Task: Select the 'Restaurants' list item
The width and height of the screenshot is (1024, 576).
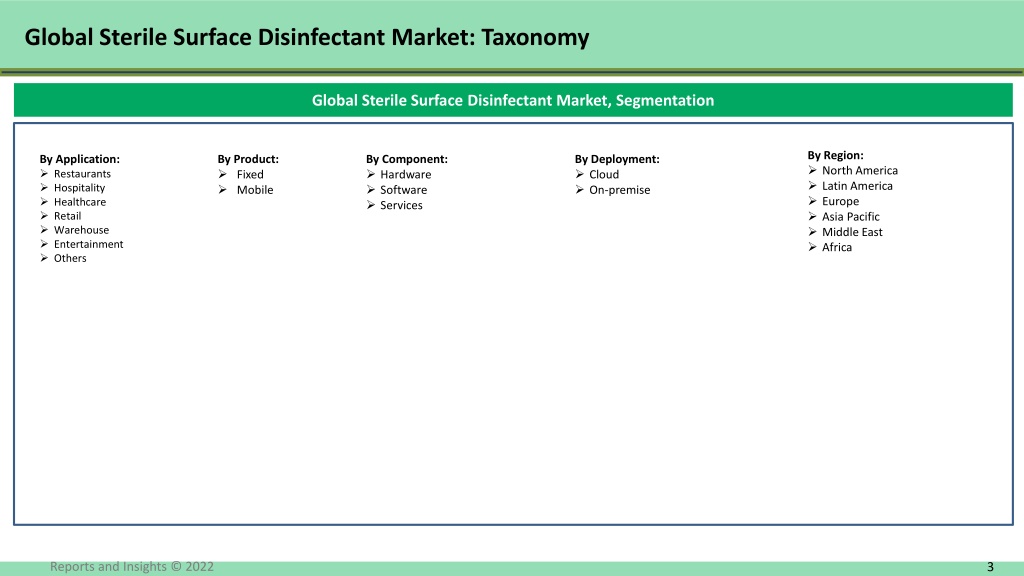Action: coord(82,174)
